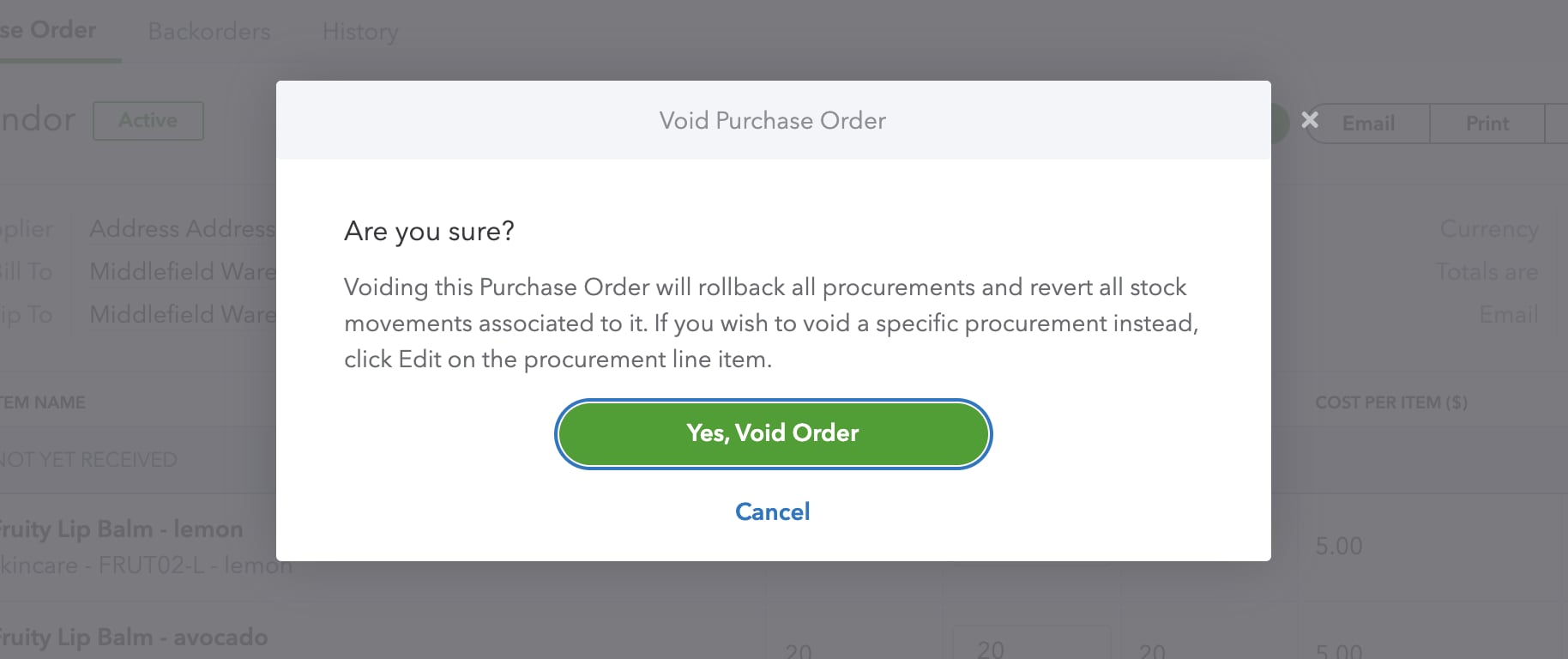Confirm with Yes, Void Order button

coord(772,433)
